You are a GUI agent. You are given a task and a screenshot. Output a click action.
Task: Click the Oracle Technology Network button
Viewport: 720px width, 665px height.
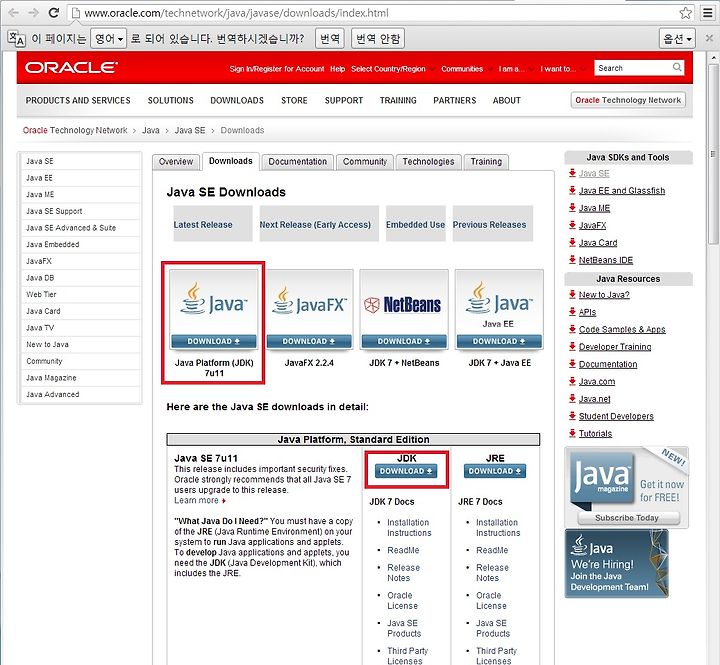pyautogui.click(x=628, y=100)
